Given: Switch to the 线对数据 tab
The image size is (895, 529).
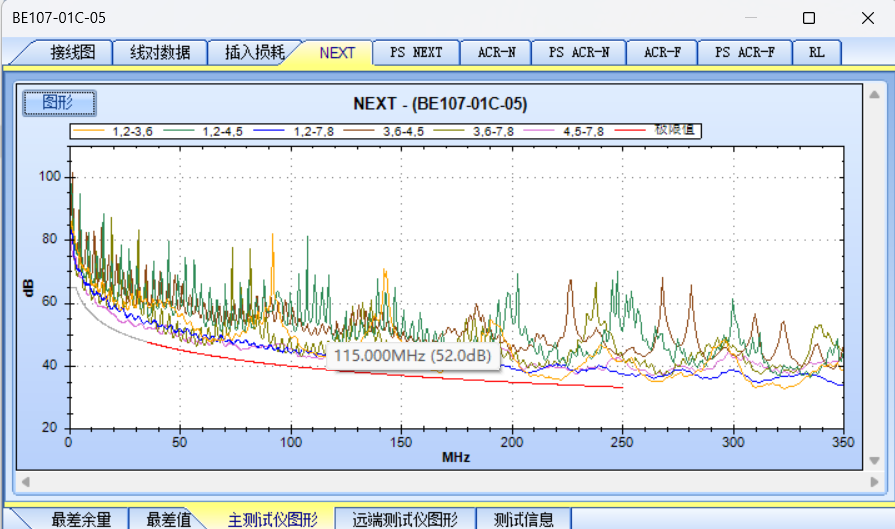Looking at the screenshot, I should tap(160, 52).
